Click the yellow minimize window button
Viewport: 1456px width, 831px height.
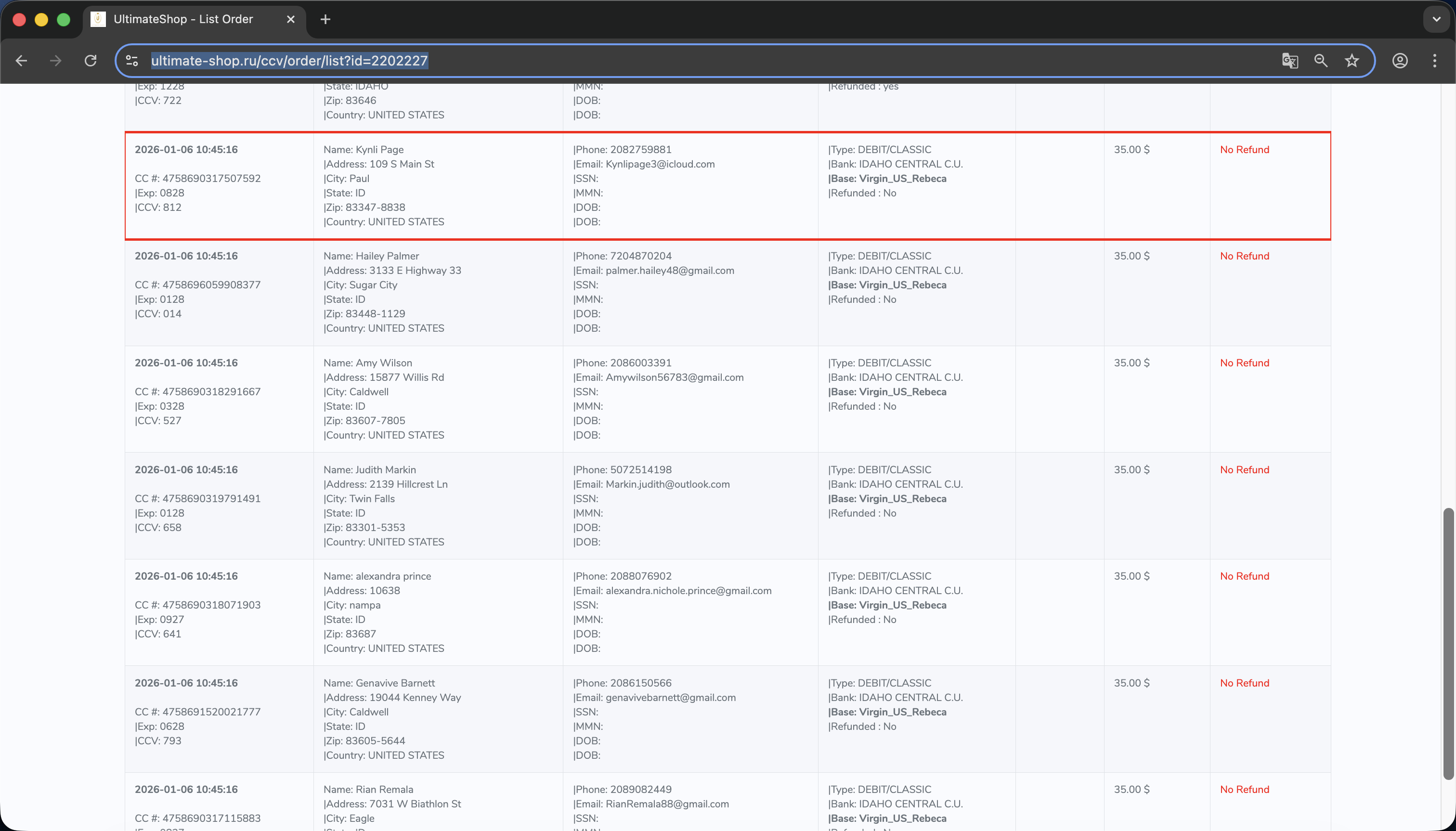(41, 19)
